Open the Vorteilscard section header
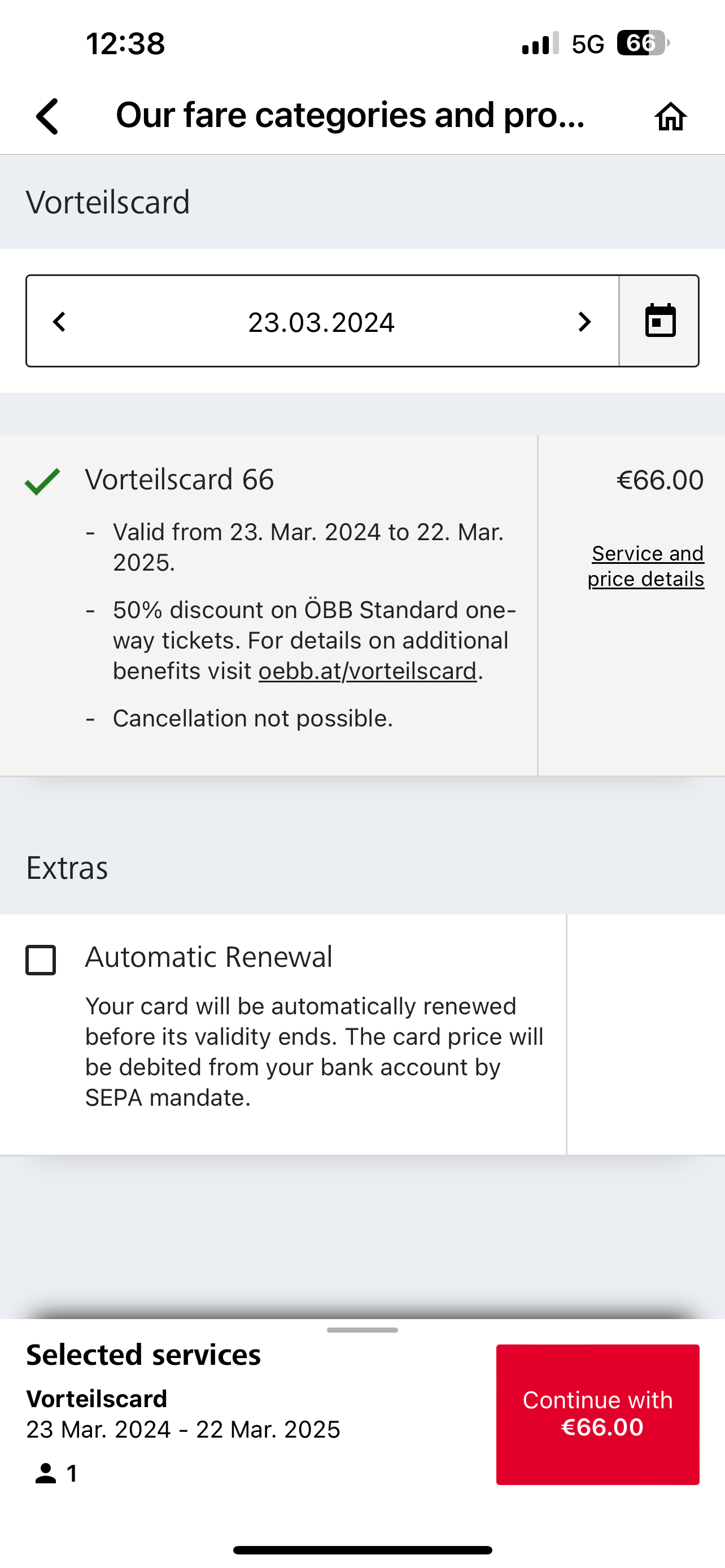This screenshot has height=1568, width=725. coord(108,201)
